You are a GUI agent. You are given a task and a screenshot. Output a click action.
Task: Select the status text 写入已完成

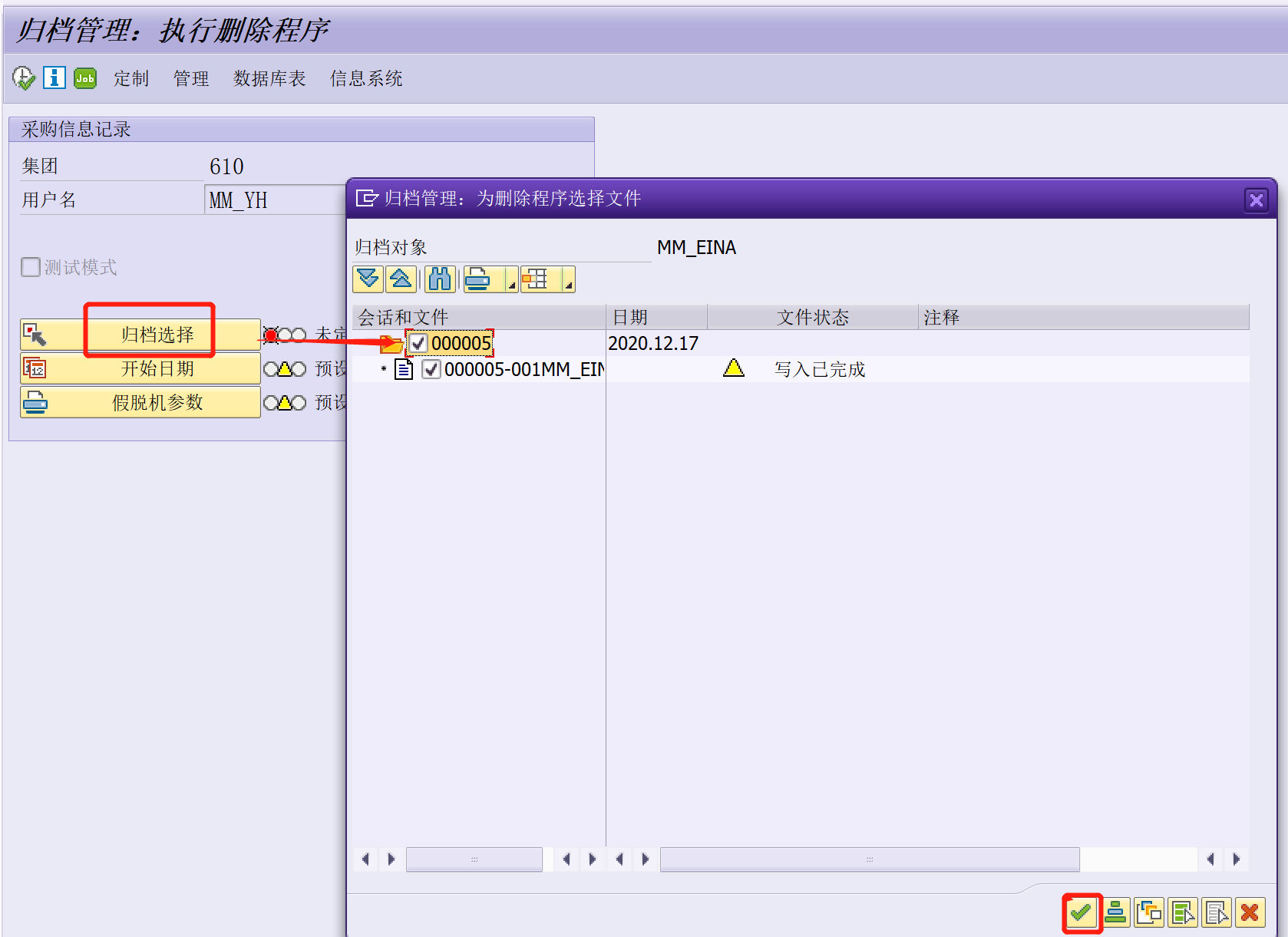(x=820, y=369)
